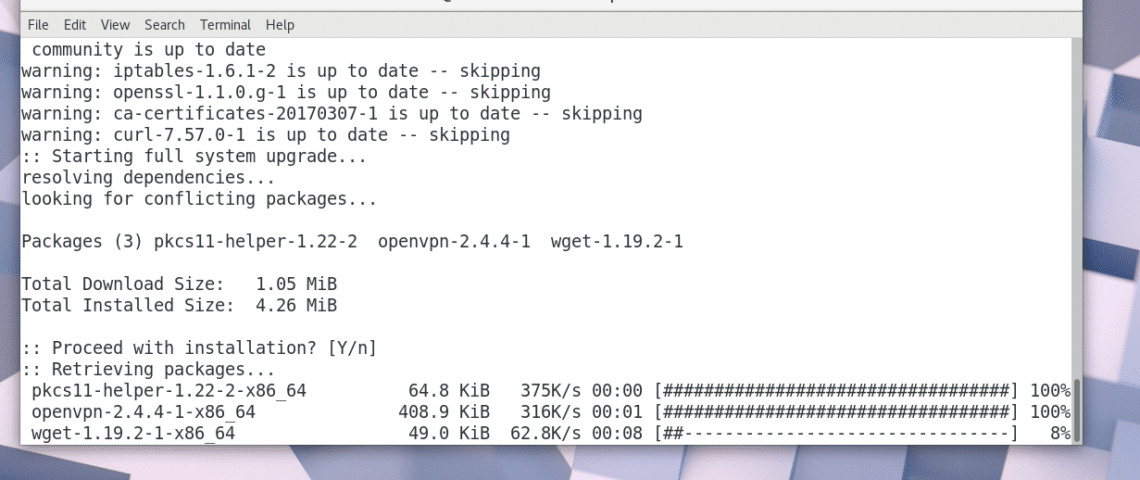Viewport: 1140px width, 480px height.
Task: Click the openvpn download progress bar
Action: [x=836, y=412]
